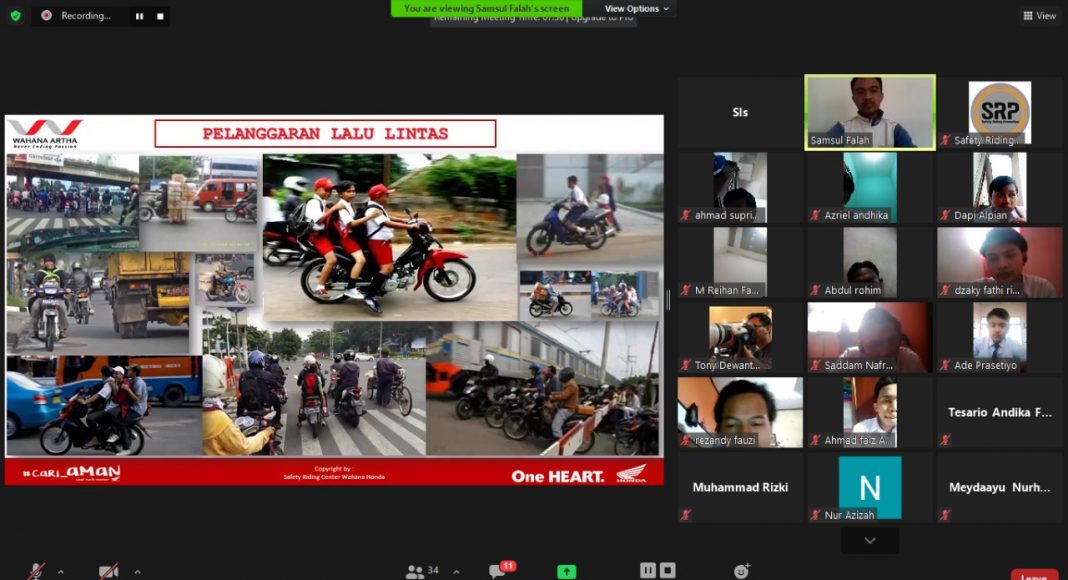Open the View Options dropdown
Viewport: 1068px width, 580px height.
pos(637,9)
